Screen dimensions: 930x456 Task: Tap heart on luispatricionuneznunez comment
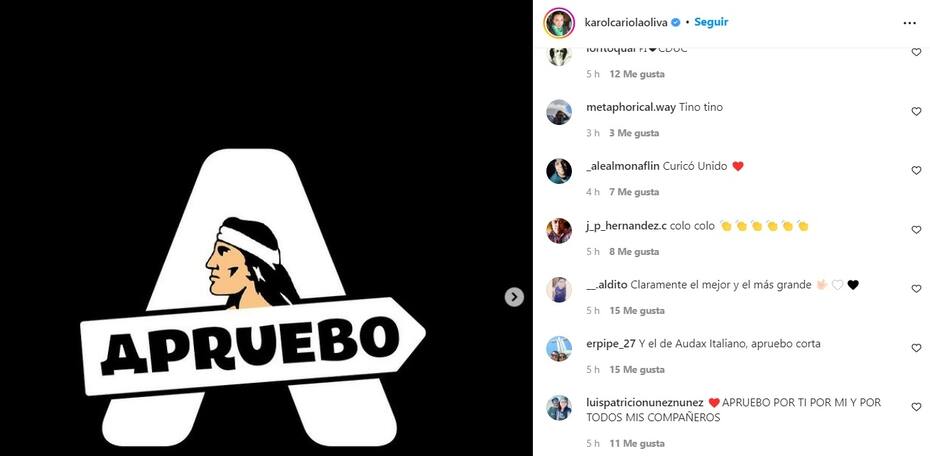coord(916,407)
